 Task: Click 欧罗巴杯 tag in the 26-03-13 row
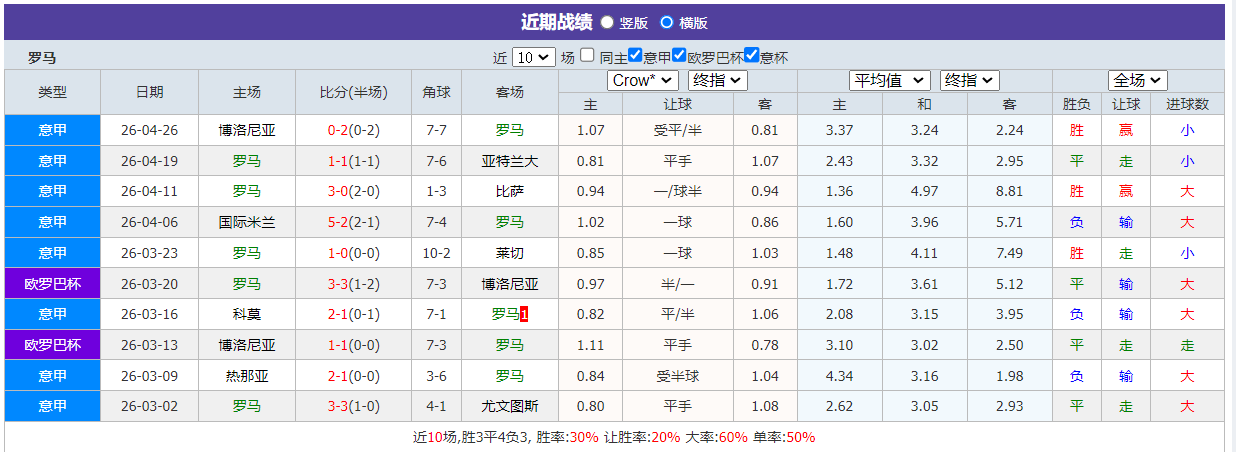click(53, 345)
